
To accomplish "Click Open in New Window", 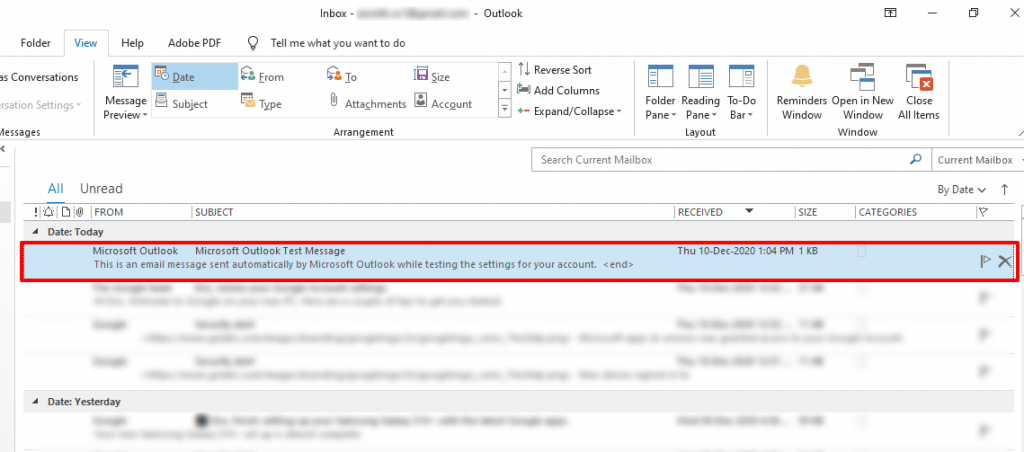I will pos(862,93).
